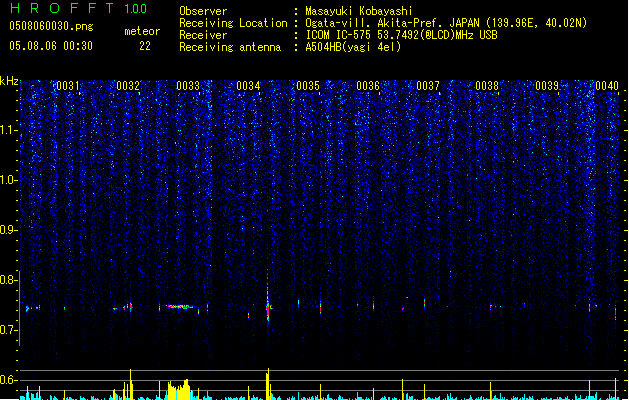The height and width of the screenshot is (400, 629).
Task: Select the timestamp 05.08.06 00:30
Action: point(51,46)
